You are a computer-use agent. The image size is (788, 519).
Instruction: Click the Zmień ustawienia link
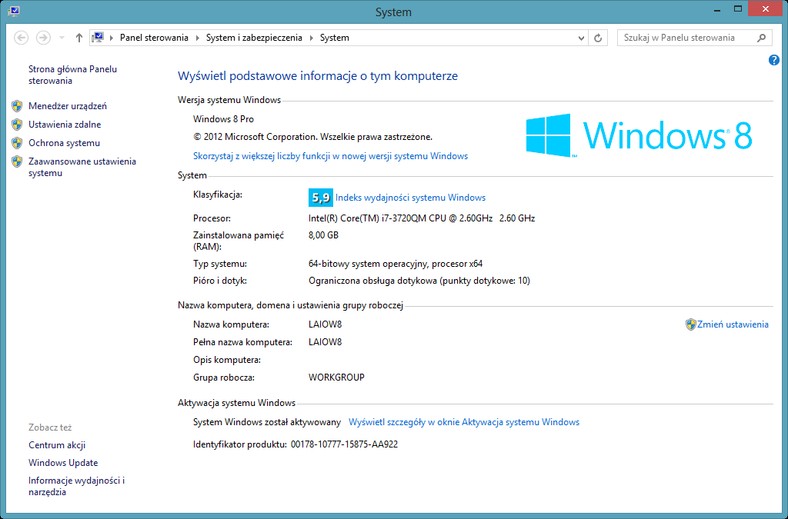click(733, 324)
